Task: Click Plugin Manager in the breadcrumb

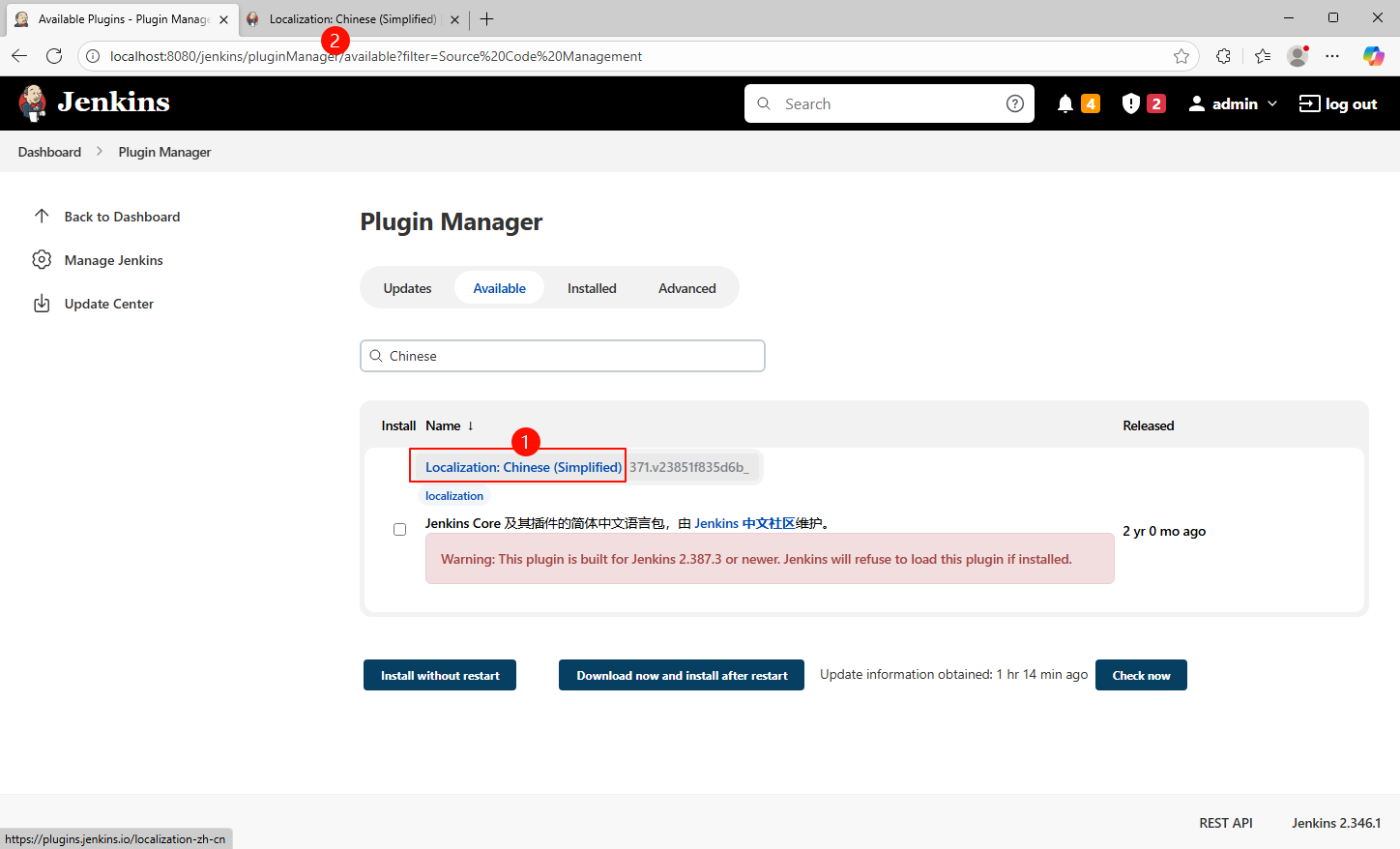Action: point(164,152)
